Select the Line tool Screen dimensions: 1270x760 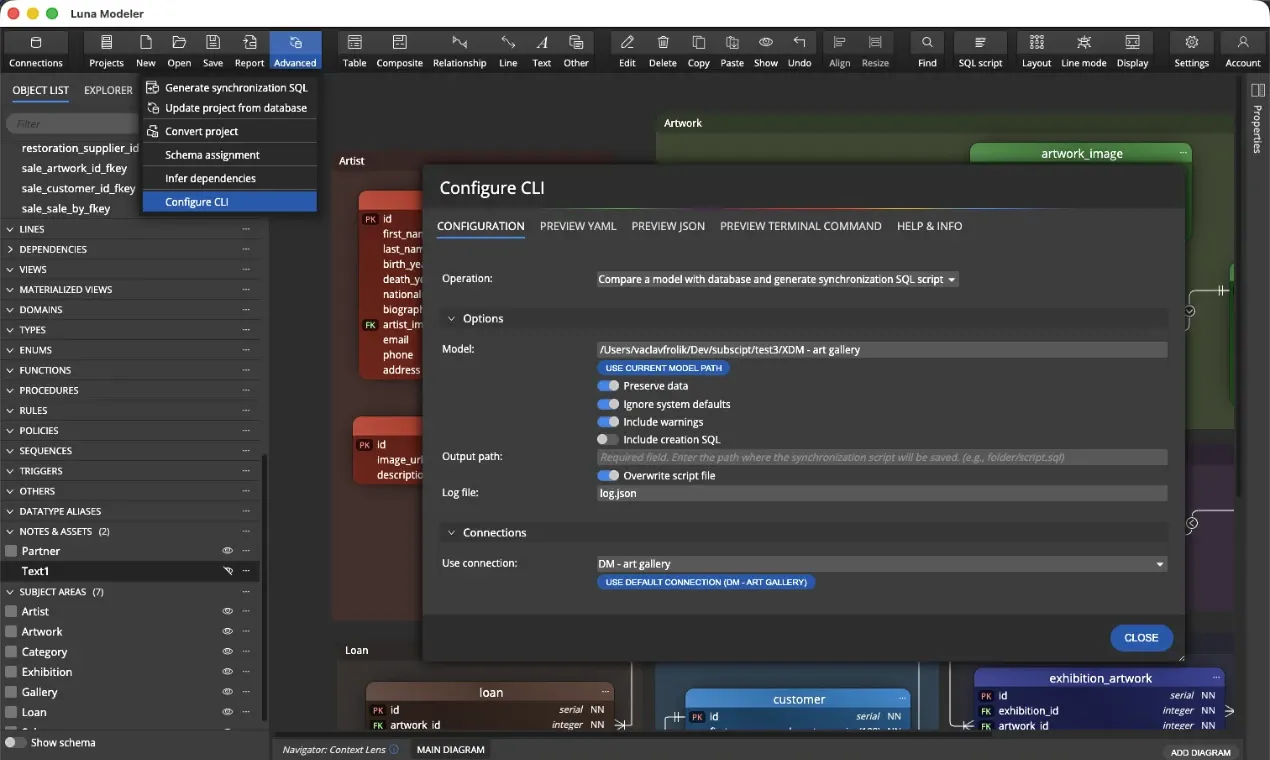(x=508, y=51)
